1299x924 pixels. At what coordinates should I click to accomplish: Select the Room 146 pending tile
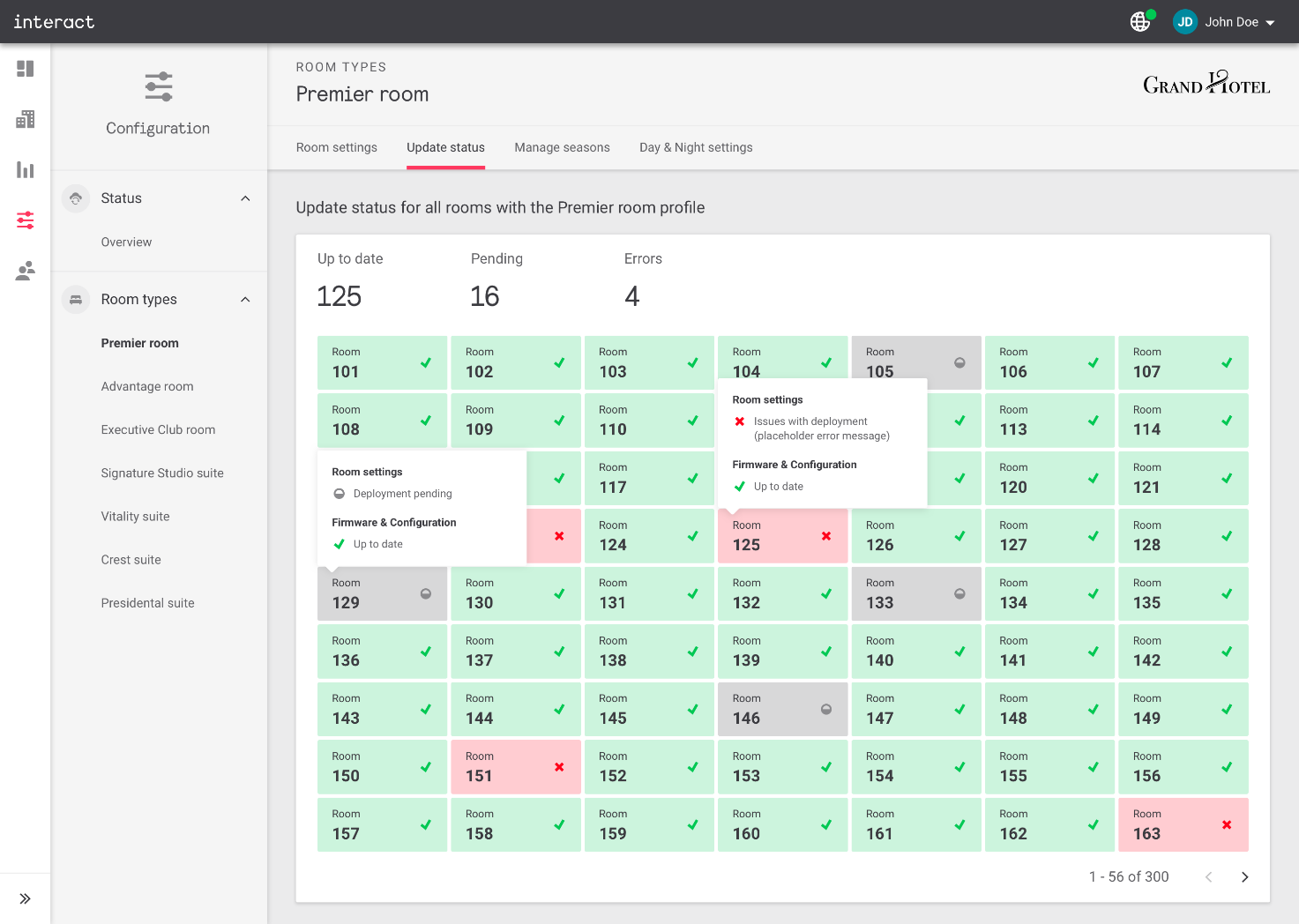point(781,709)
